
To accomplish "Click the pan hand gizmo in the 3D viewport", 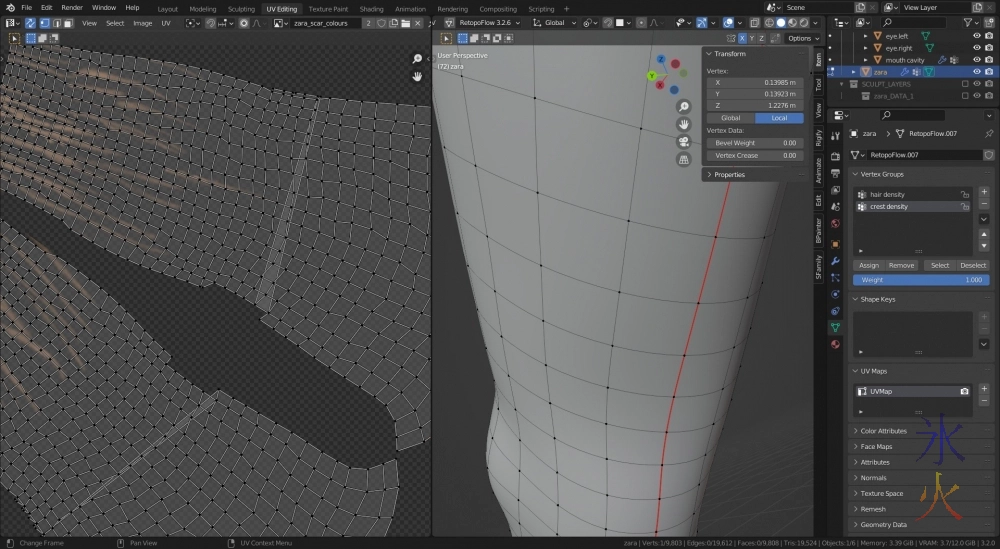I will coord(684,124).
